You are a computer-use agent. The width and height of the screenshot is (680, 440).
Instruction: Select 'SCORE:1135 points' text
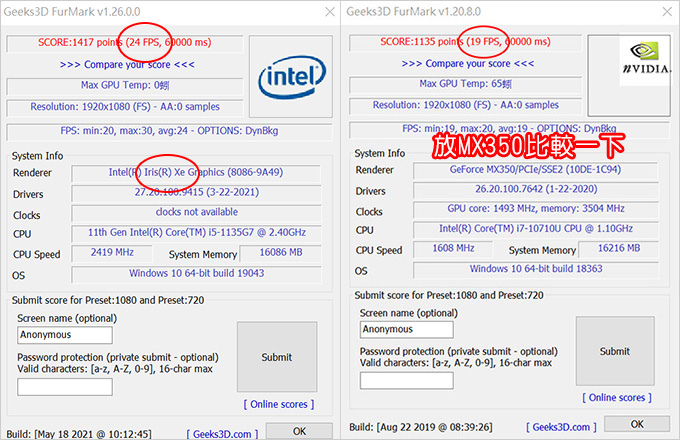[422, 42]
